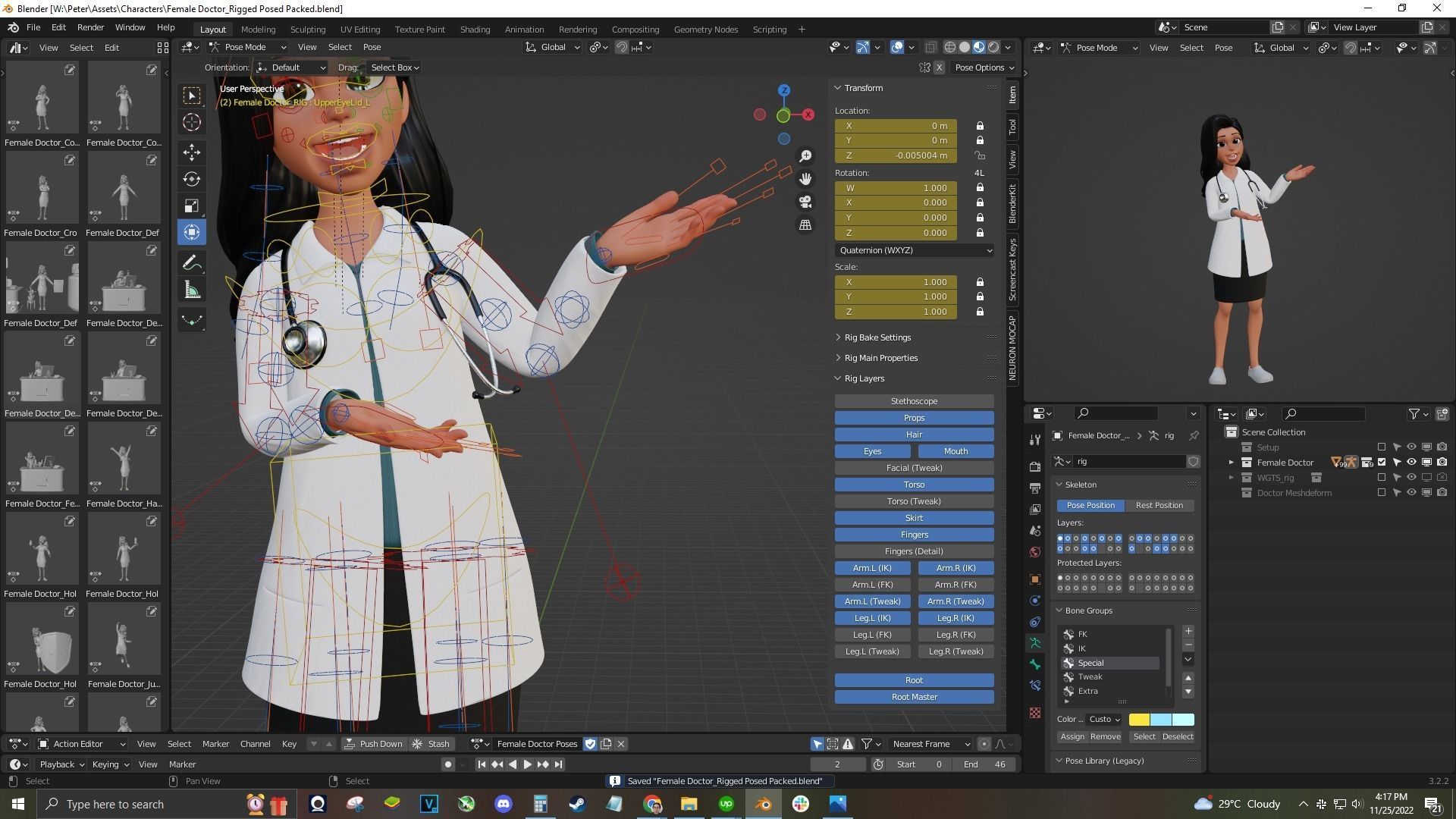Toggle the Female Doctor collection exclude checkbox
The width and height of the screenshot is (1456, 819).
tap(1382, 462)
